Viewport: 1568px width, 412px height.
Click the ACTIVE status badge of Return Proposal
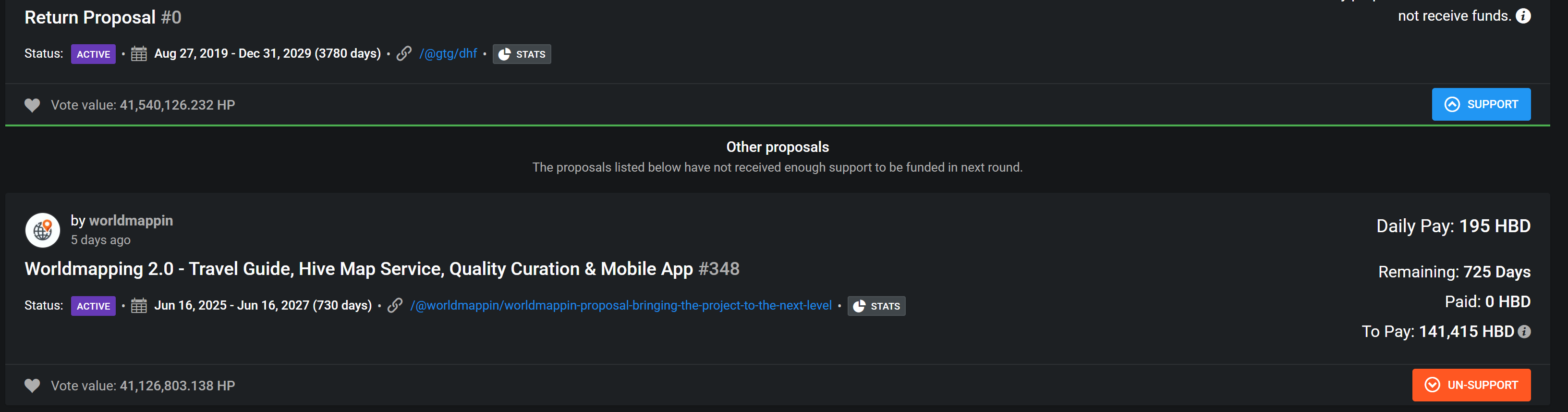point(93,54)
